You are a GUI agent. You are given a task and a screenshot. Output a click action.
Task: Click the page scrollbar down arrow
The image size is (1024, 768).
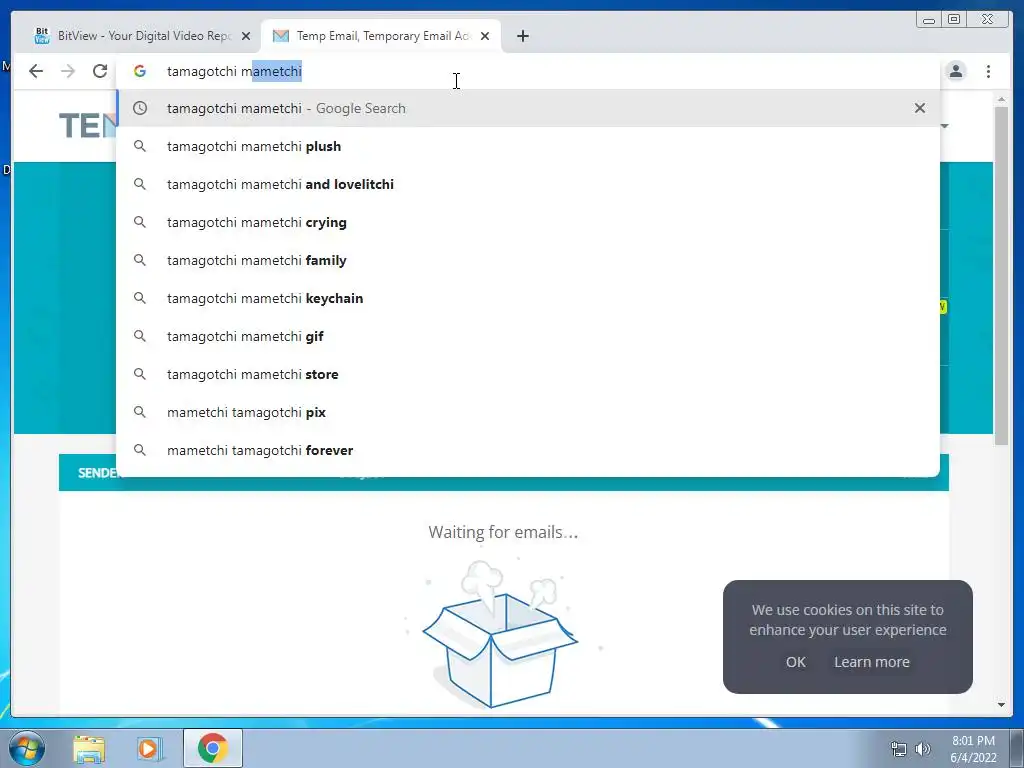[x=1001, y=705]
